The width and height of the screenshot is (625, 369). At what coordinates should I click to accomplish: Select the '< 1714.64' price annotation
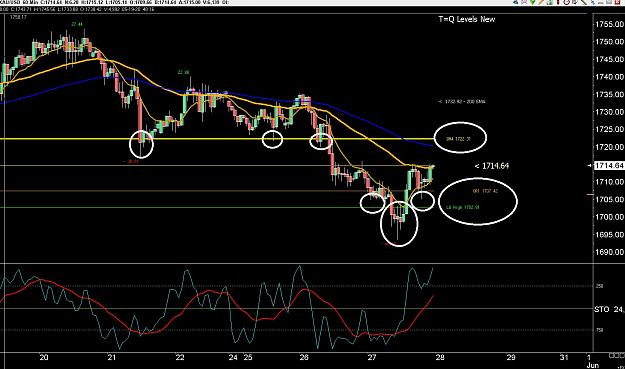click(491, 166)
